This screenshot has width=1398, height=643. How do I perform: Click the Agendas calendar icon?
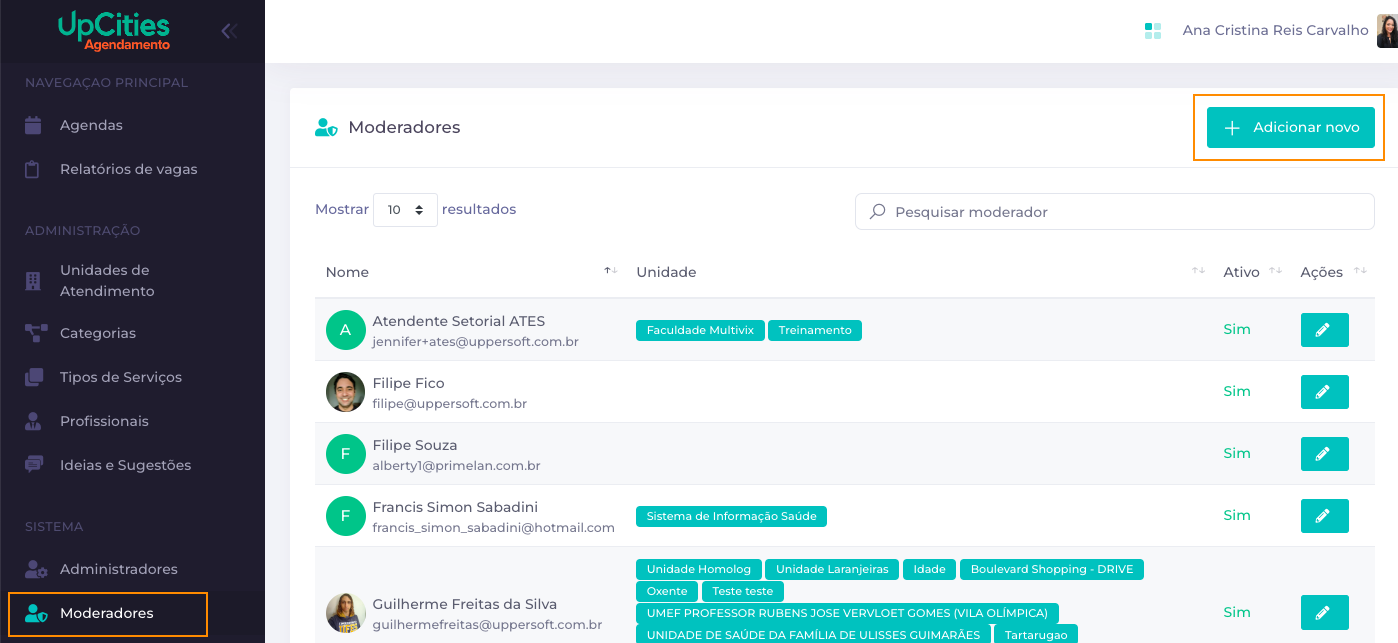point(33,125)
